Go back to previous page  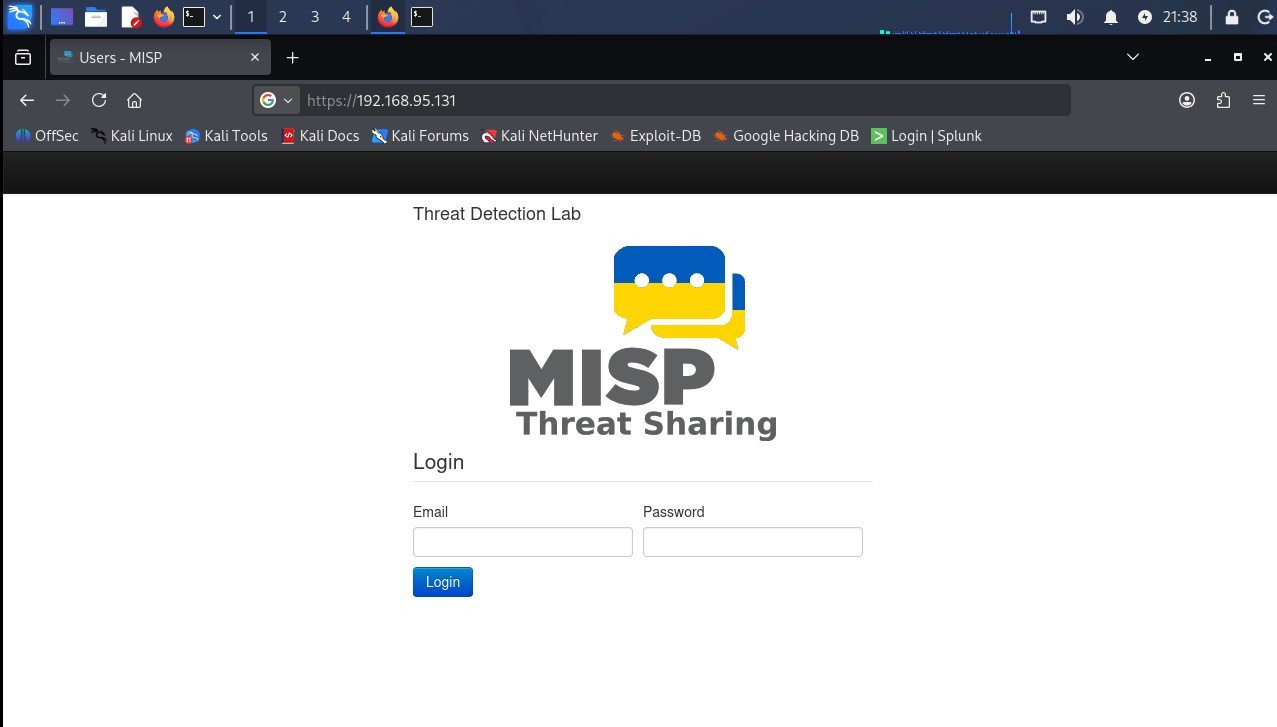coord(27,100)
